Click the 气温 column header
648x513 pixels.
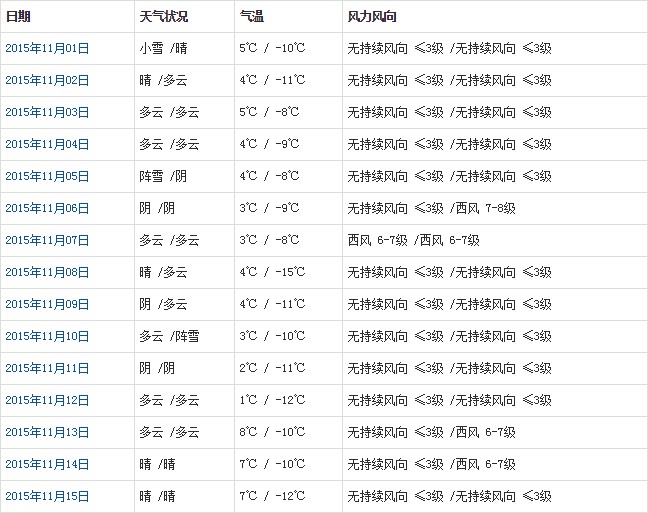pos(252,17)
